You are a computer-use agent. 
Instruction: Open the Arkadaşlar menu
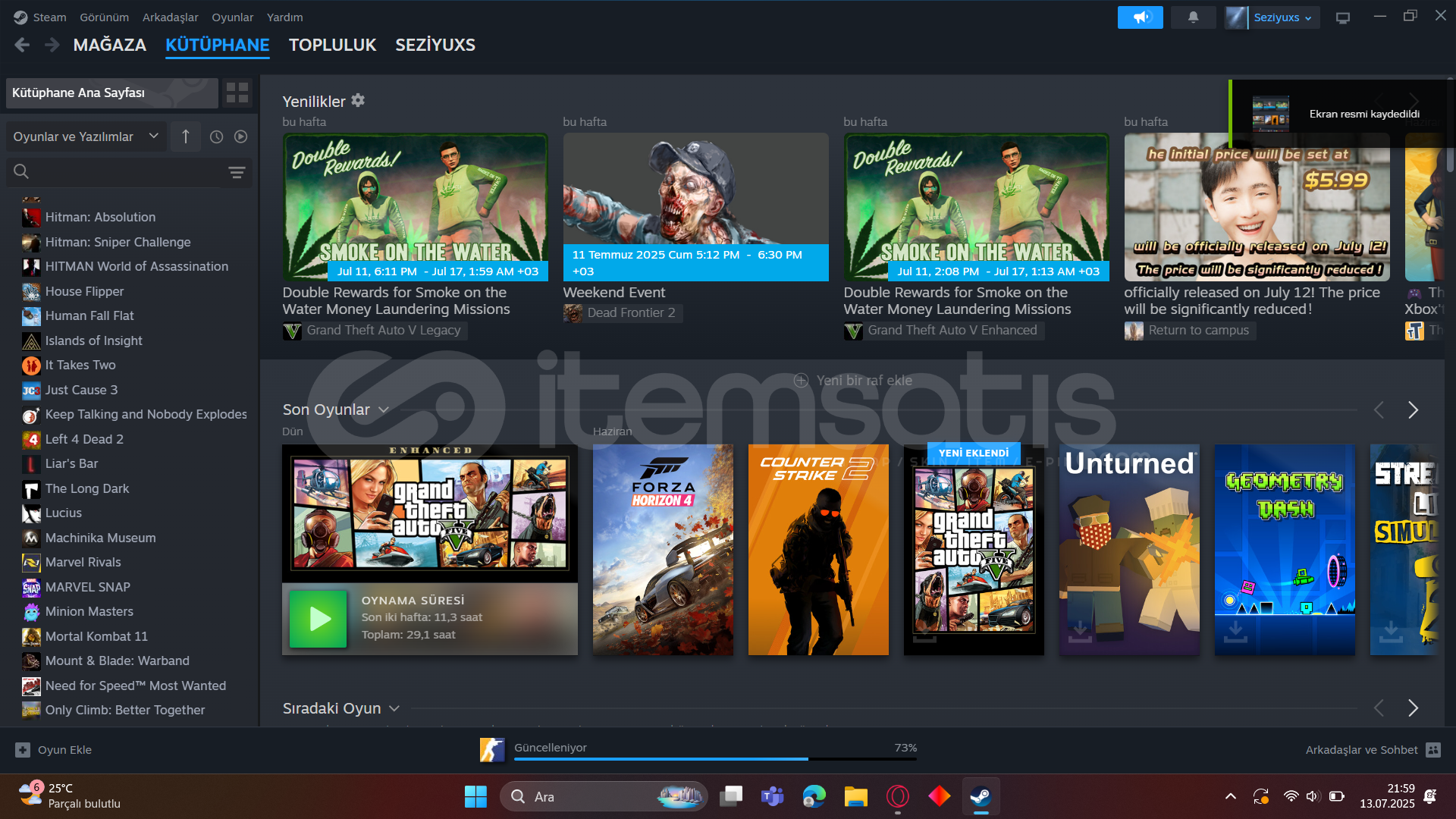[170, 17]
